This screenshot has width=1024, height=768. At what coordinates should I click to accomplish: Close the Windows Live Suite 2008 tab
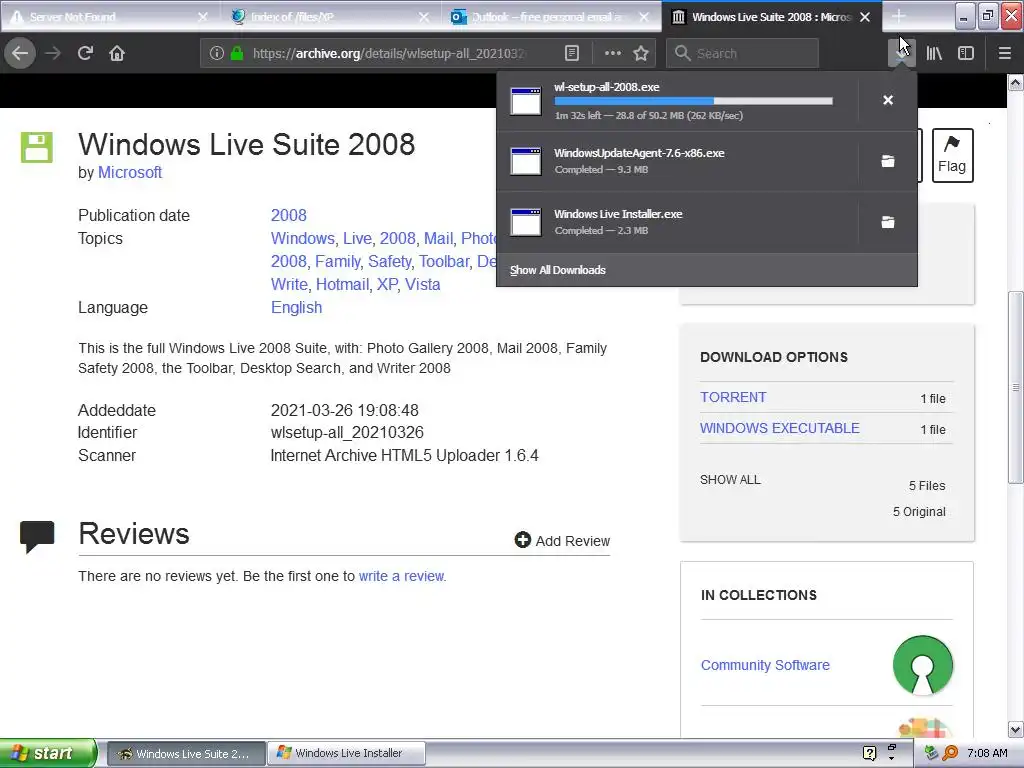(x=865, y=17)
